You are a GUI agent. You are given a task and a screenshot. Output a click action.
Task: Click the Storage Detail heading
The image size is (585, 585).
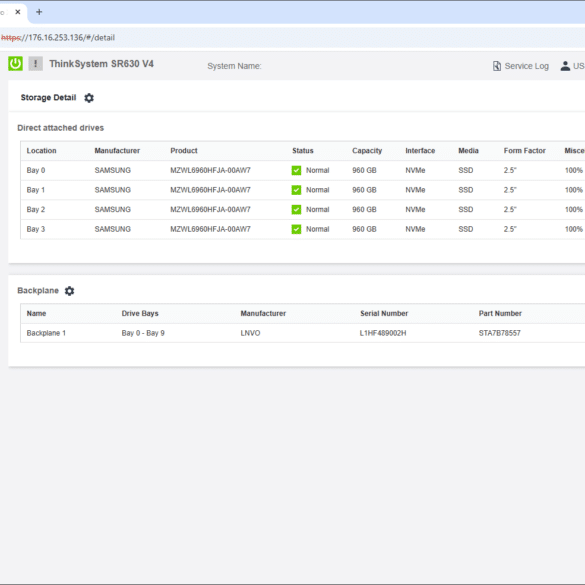pyautogui.click(x=49, y=98)
